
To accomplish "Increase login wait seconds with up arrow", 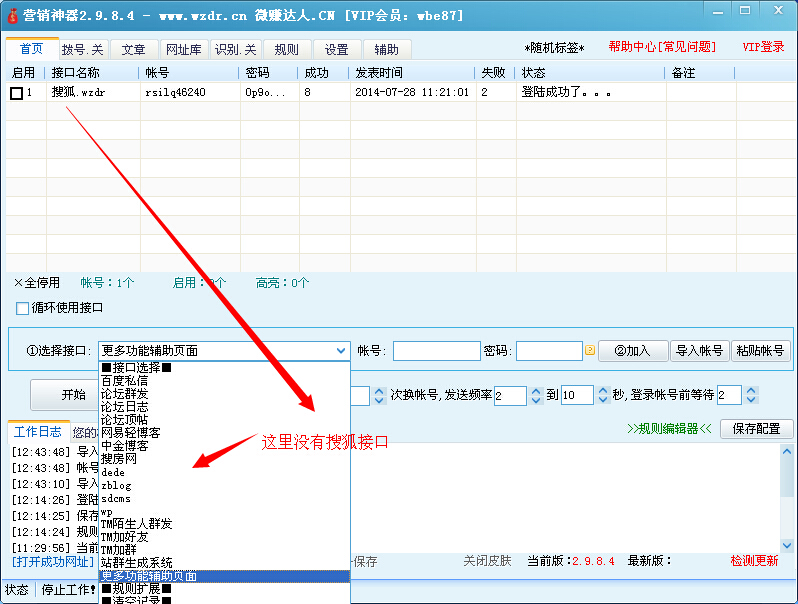I will click(x=751, y=391).
